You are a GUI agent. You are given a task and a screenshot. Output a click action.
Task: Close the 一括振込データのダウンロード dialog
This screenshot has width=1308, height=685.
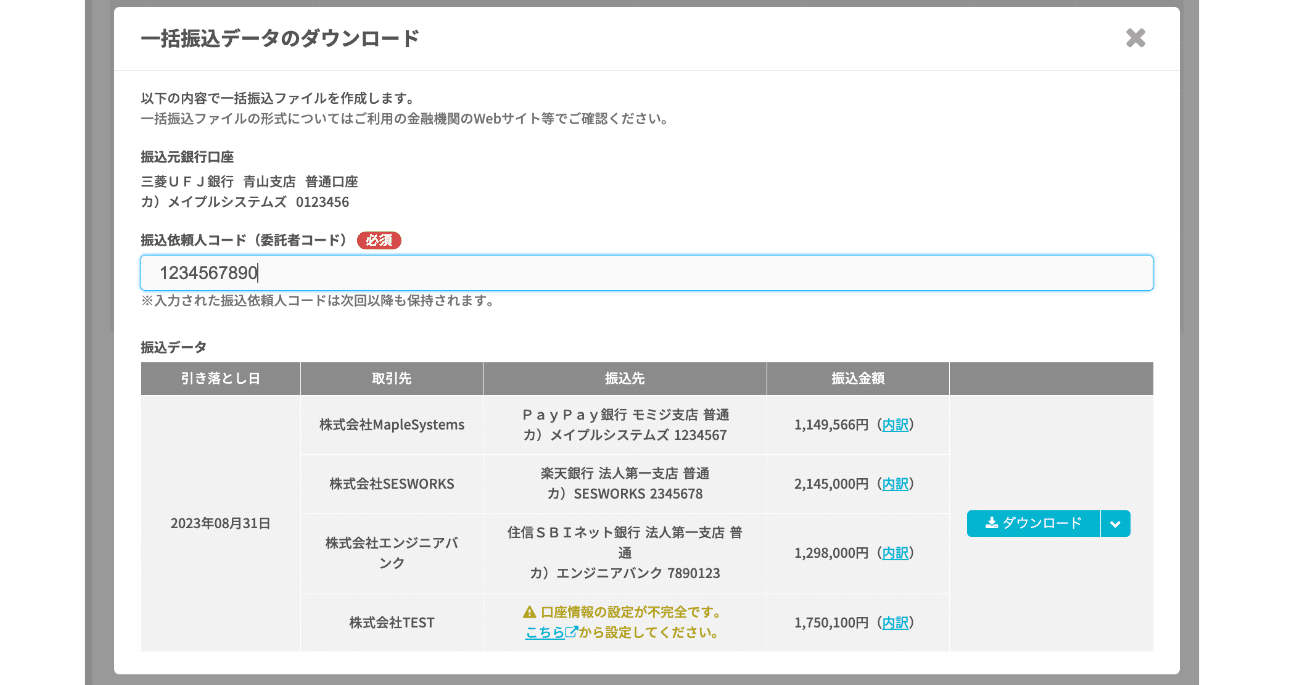click(x=1135, y=38)
